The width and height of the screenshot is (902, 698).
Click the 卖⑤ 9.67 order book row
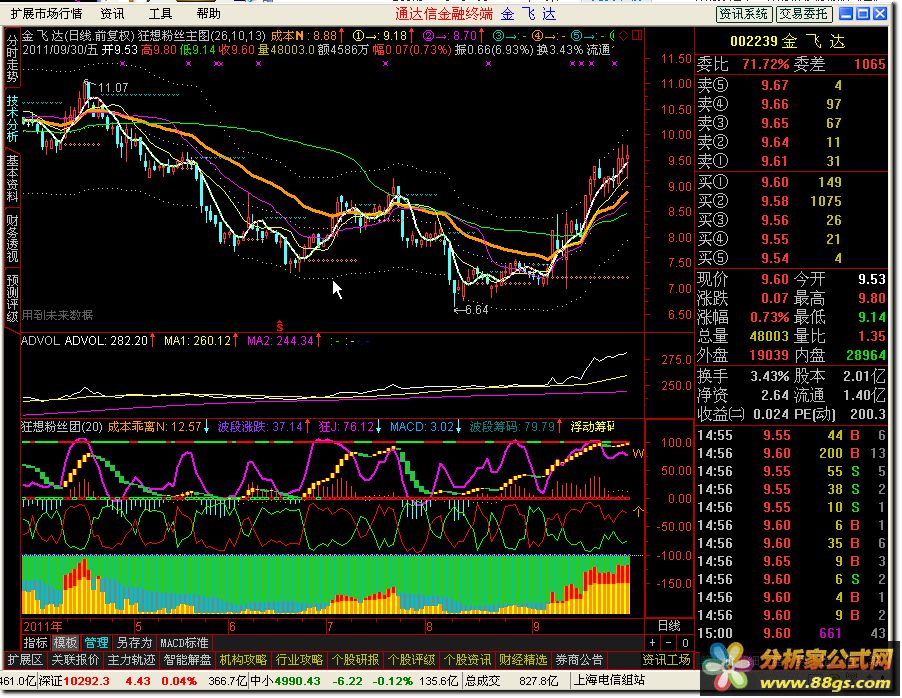coord(792,85)
